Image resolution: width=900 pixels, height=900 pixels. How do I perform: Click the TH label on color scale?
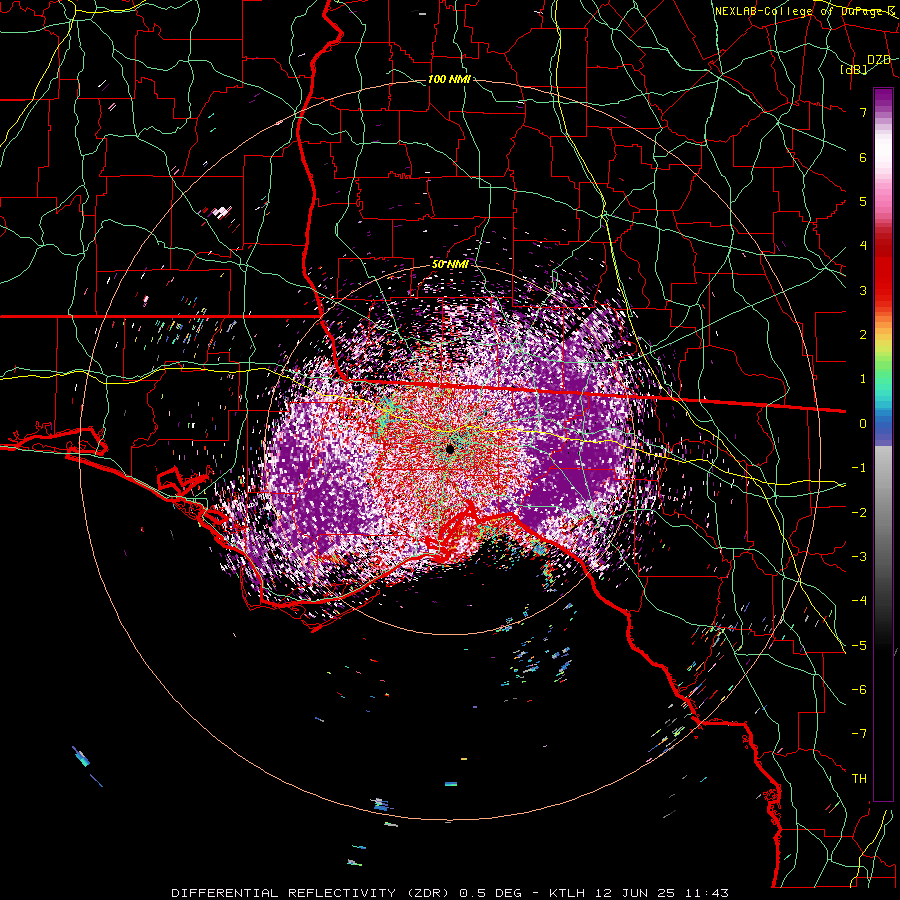click(x=859, y=779)
